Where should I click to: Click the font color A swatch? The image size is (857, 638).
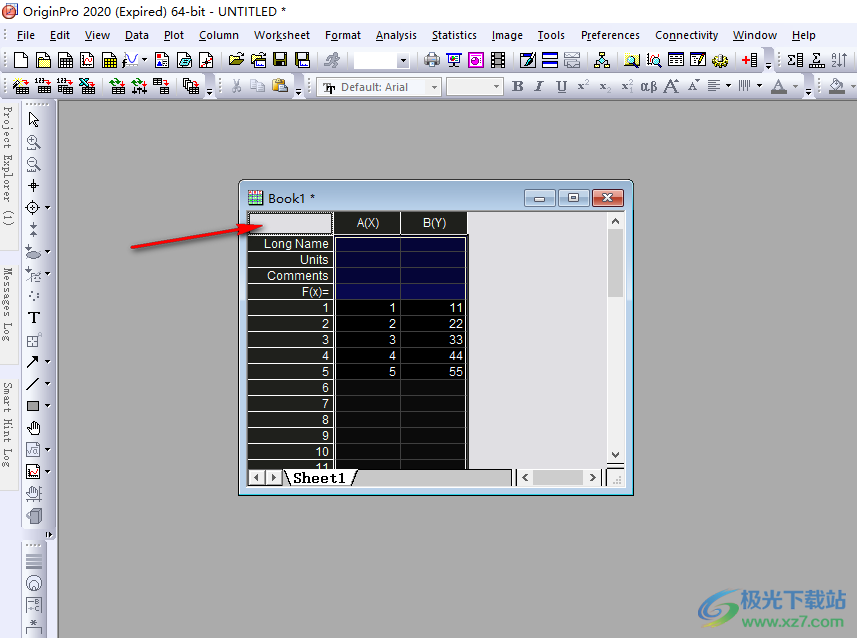(x=779, y=86)
